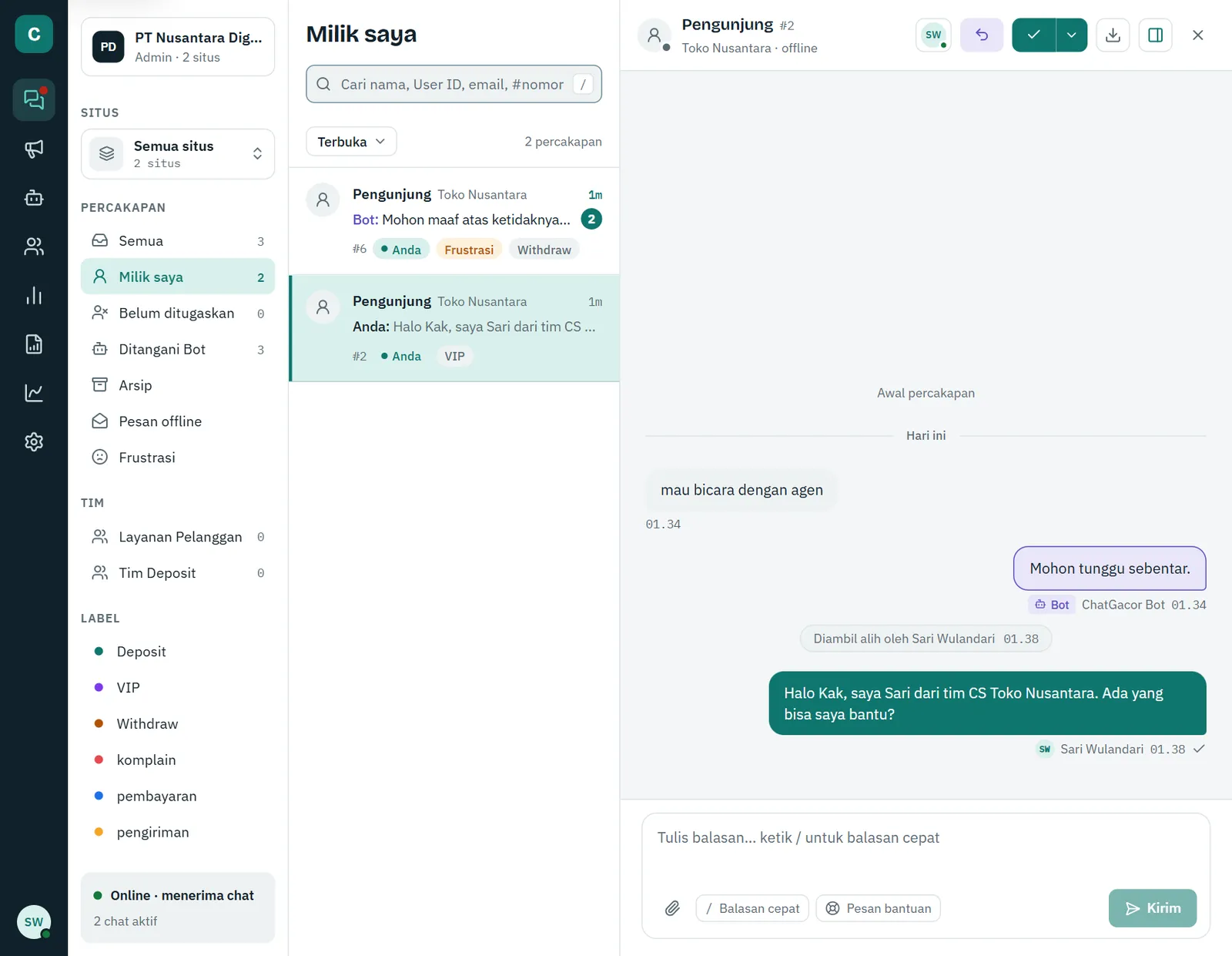Filter by the green Deposit label

point(178,652)
